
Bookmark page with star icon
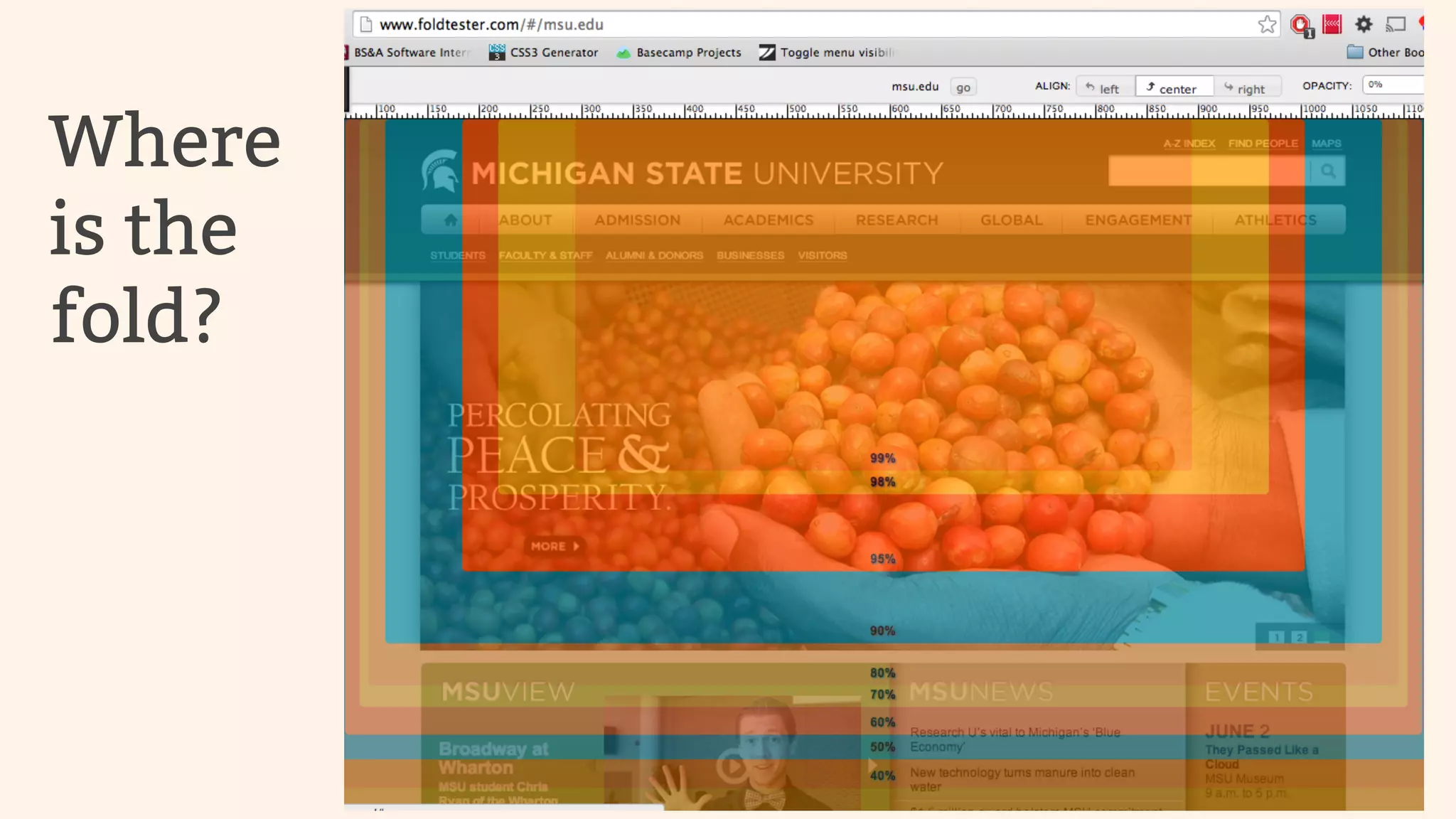[x=1266, y=25]
